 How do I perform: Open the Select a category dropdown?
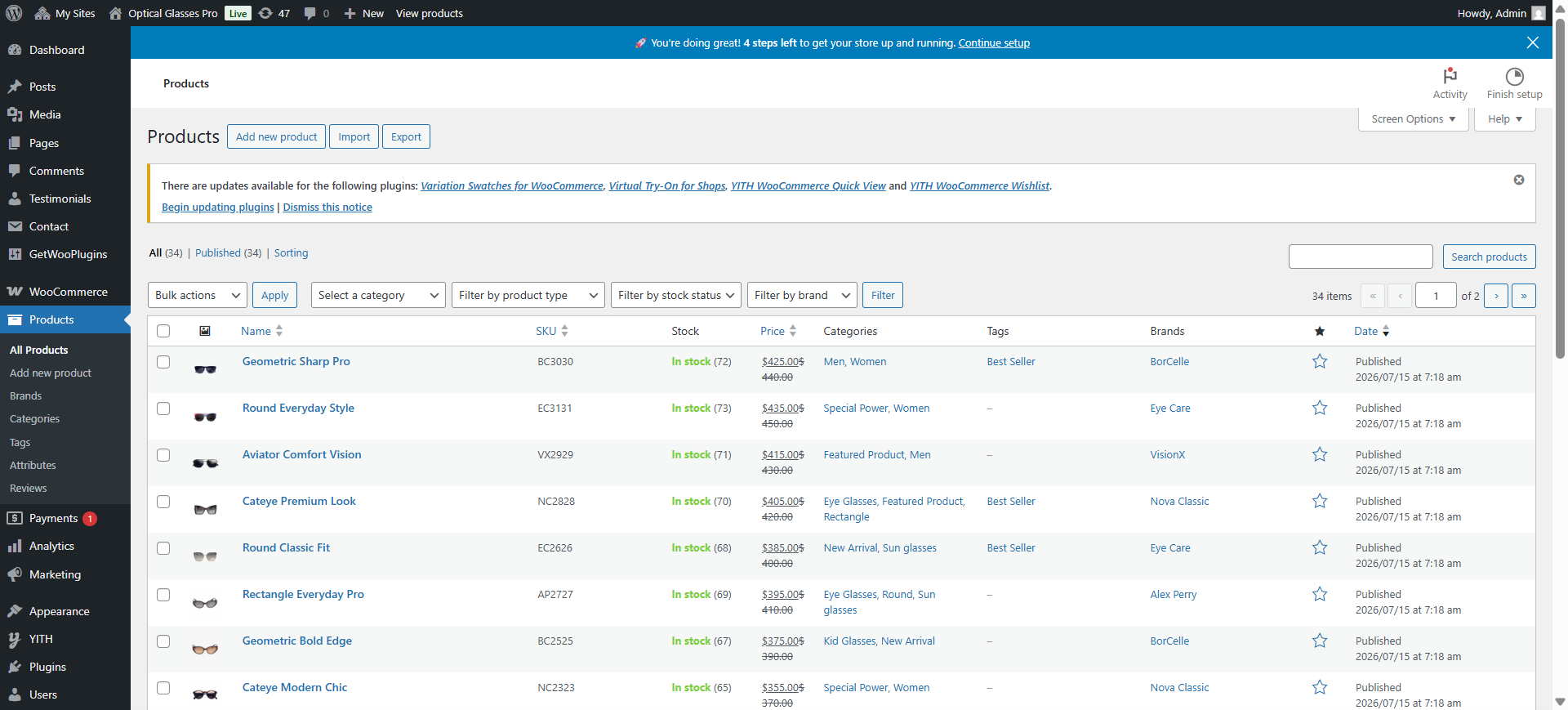[378, 295]
